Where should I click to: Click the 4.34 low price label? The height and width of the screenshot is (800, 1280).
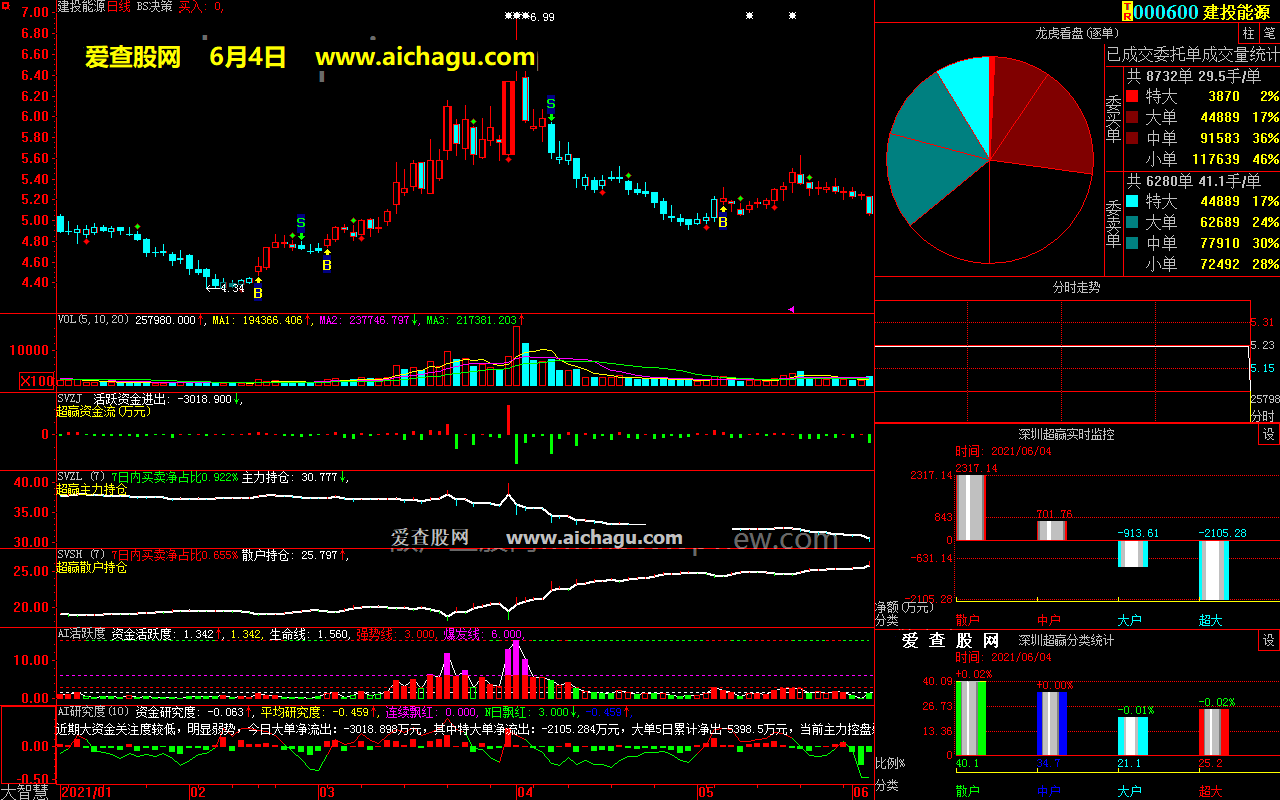232,289
